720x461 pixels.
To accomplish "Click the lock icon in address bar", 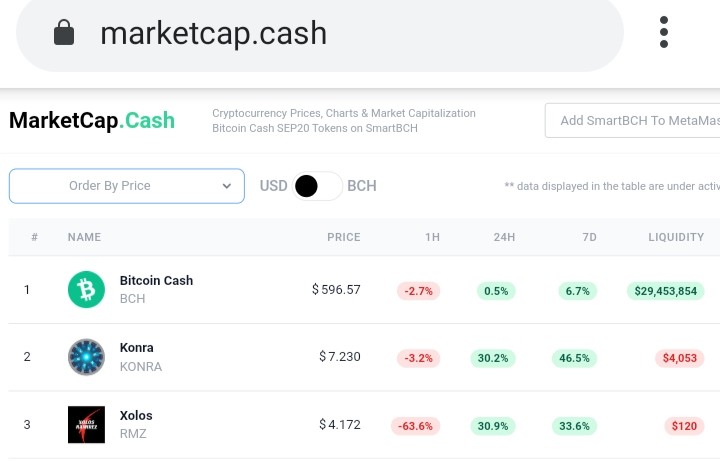I will click(x=64, y=33).
